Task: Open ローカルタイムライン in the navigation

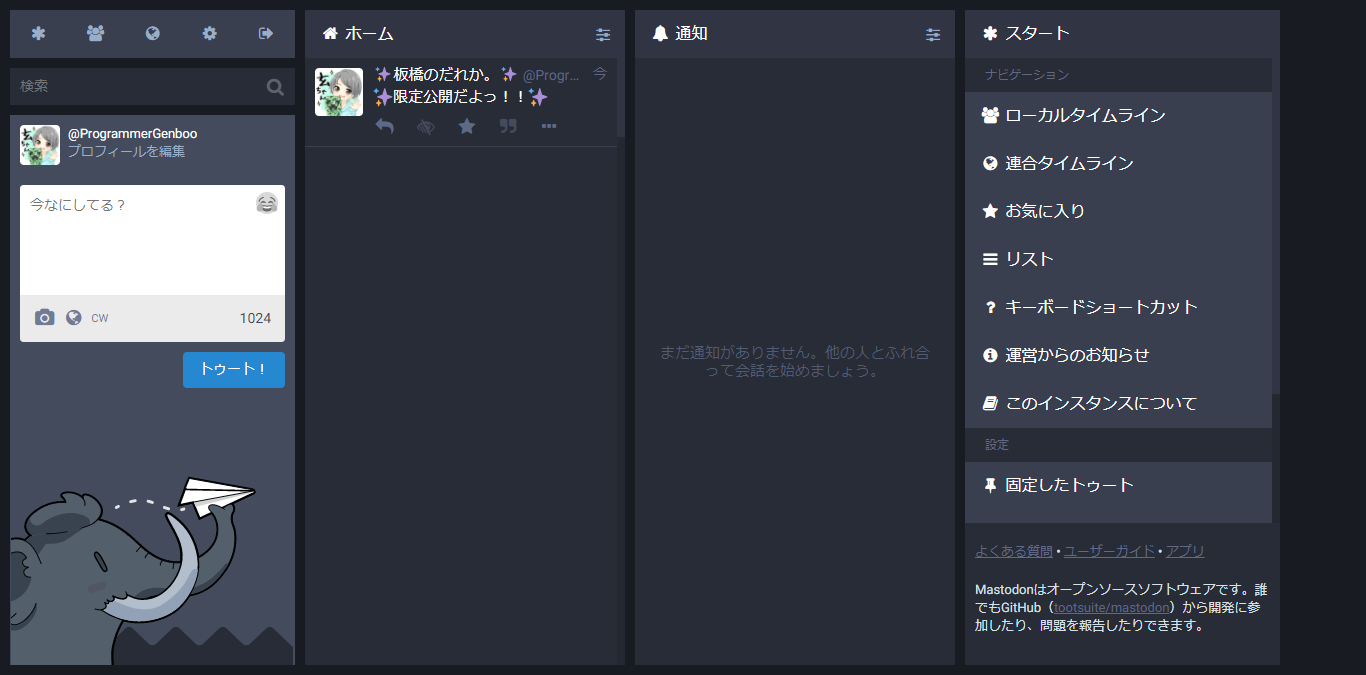Action: click(1085, 116)
